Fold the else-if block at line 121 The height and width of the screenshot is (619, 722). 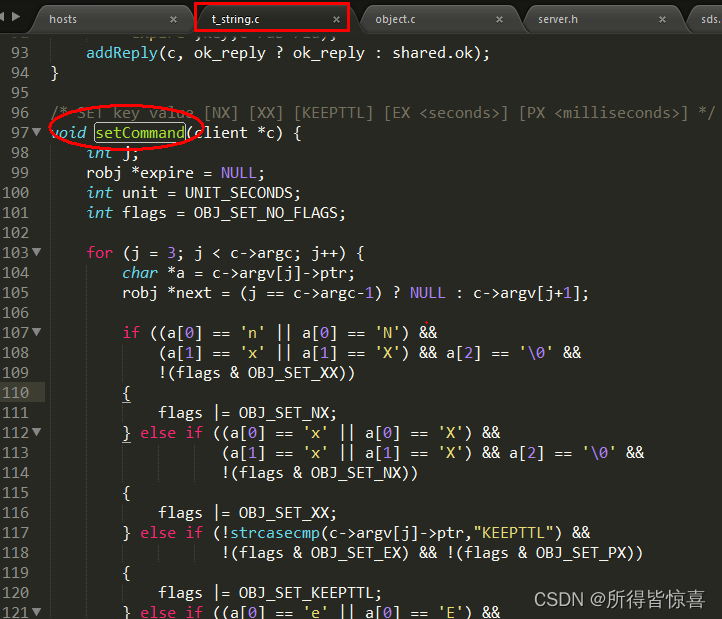[x=37, y=612]
